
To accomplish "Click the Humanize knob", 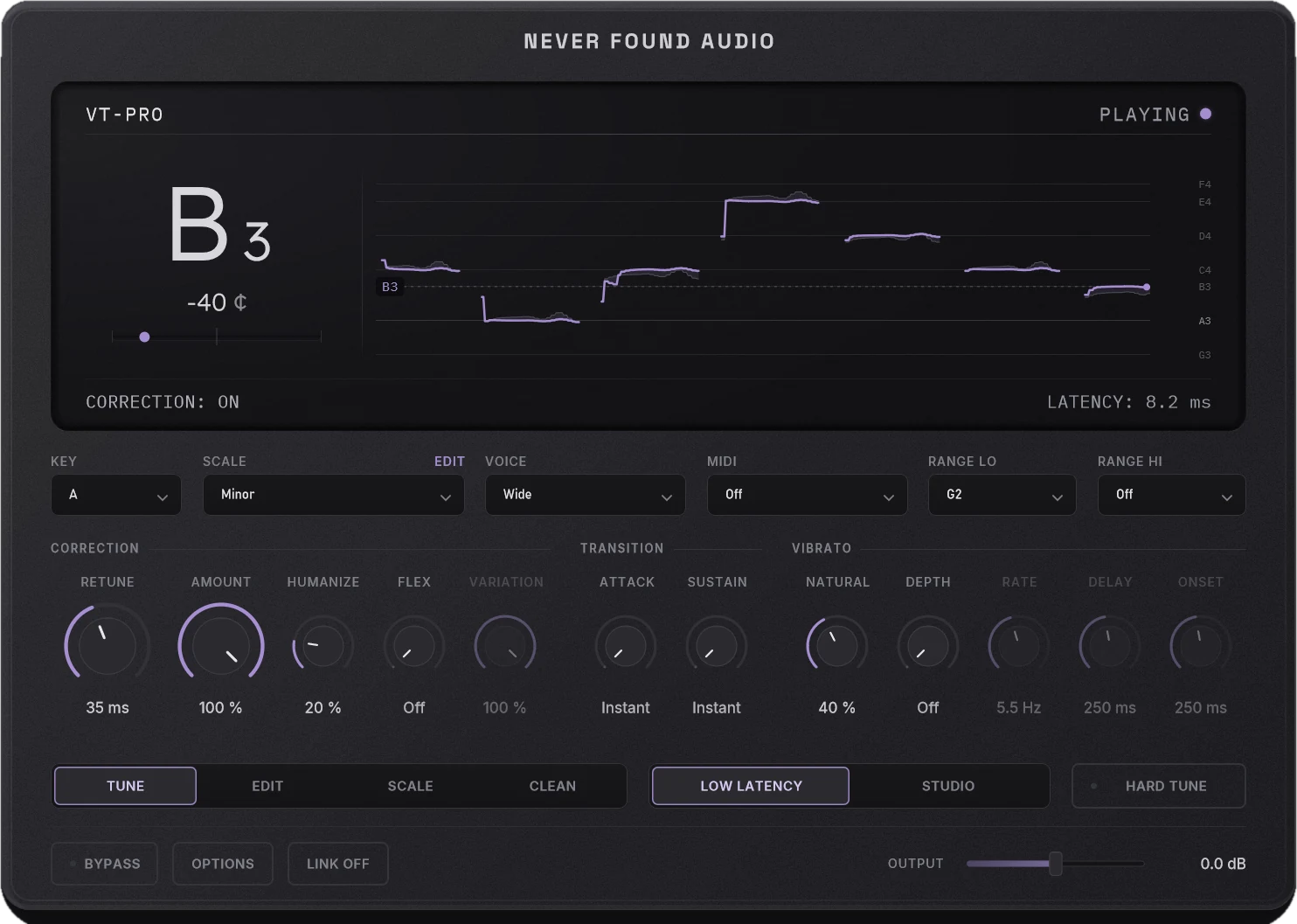I will pyautogui.click(x=323, y=646).
